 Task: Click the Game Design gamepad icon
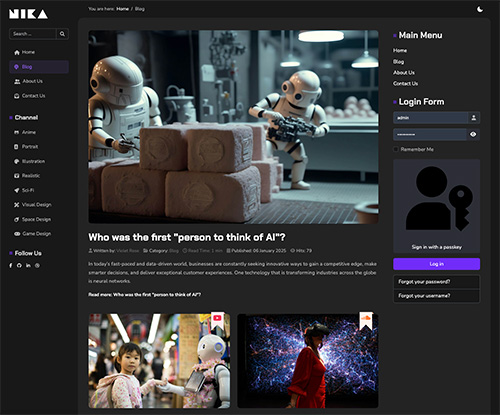click(x=17, y=234)
